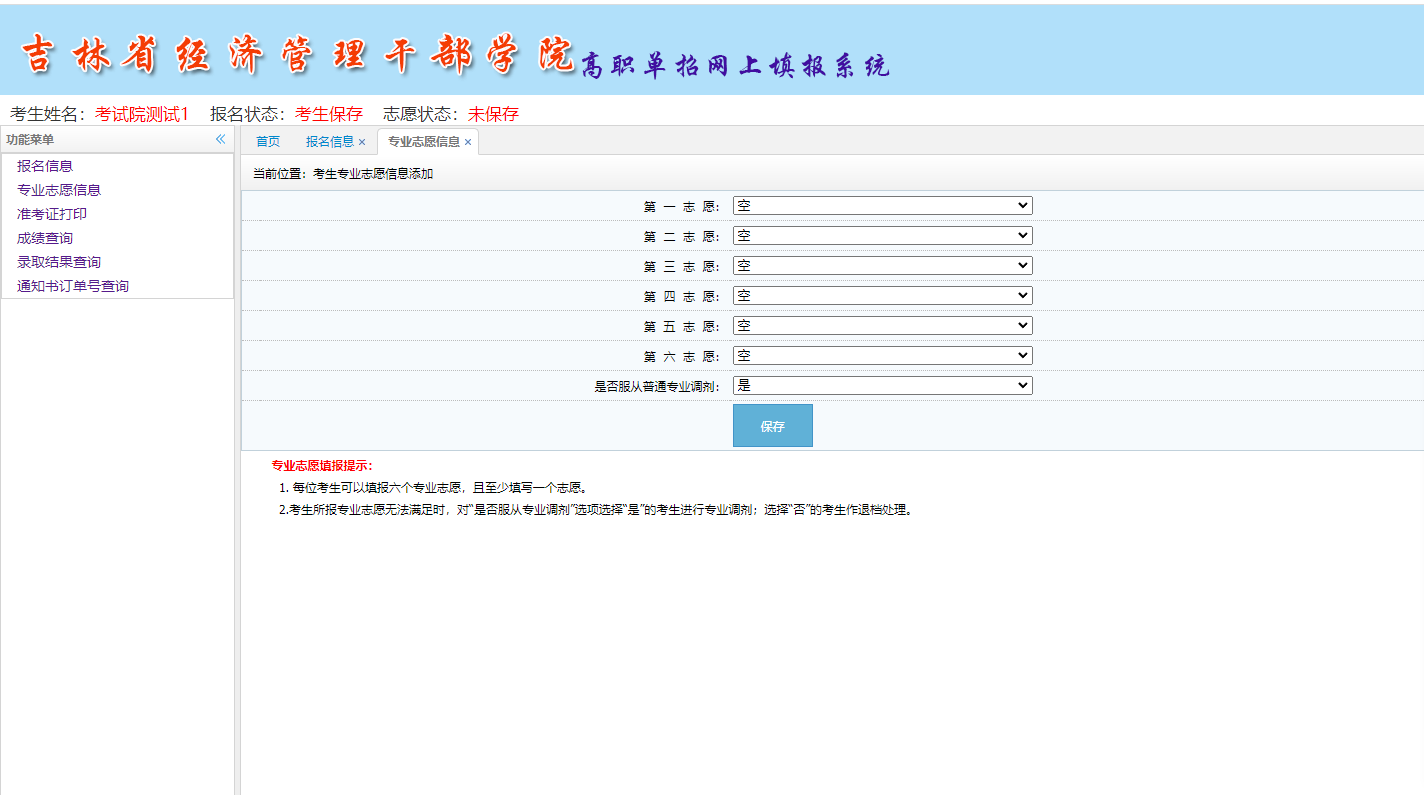Click tip 1 about six 专业志愿

tap(433, 488)
